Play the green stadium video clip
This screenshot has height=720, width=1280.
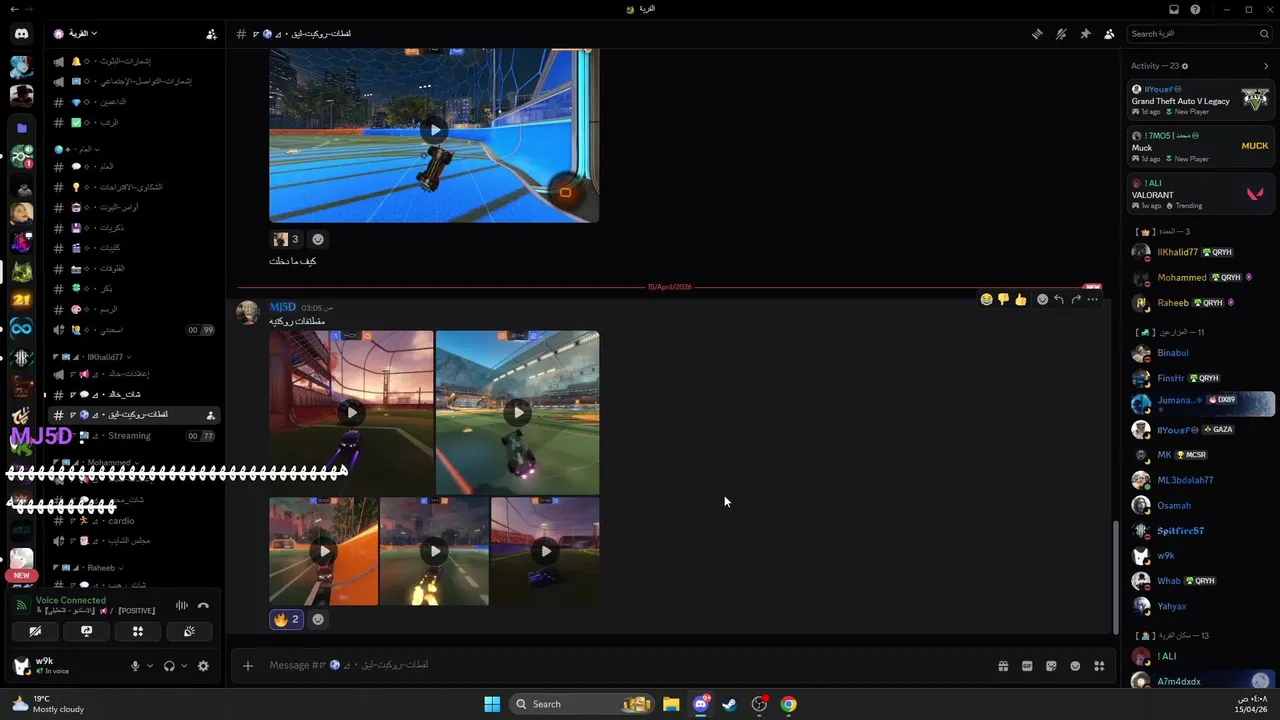517,412
